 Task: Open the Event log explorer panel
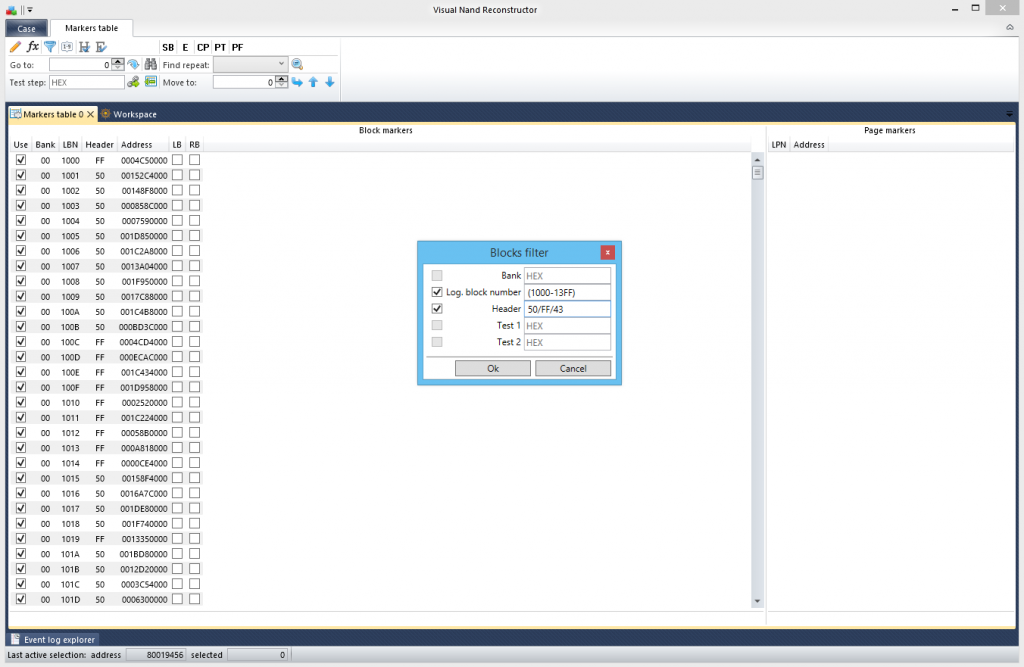54,640
